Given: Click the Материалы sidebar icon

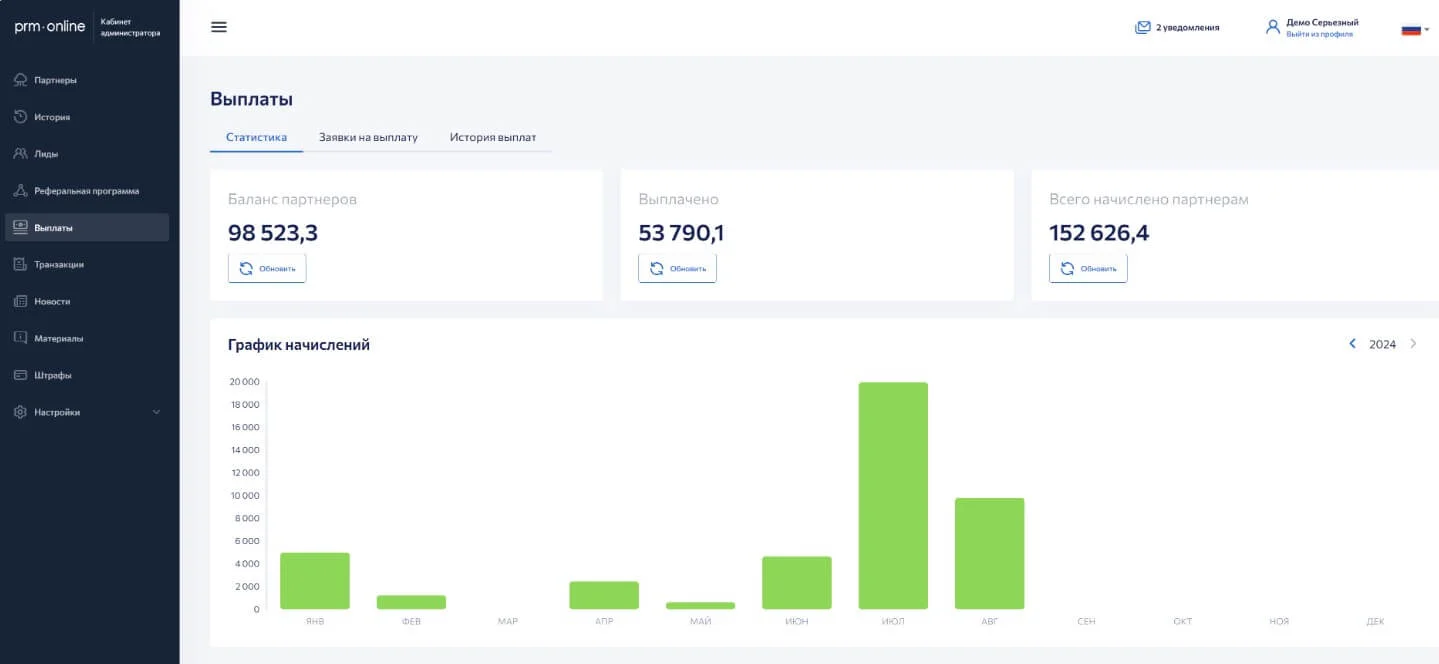Looking at the screenshot, I should tap(20, 338).
